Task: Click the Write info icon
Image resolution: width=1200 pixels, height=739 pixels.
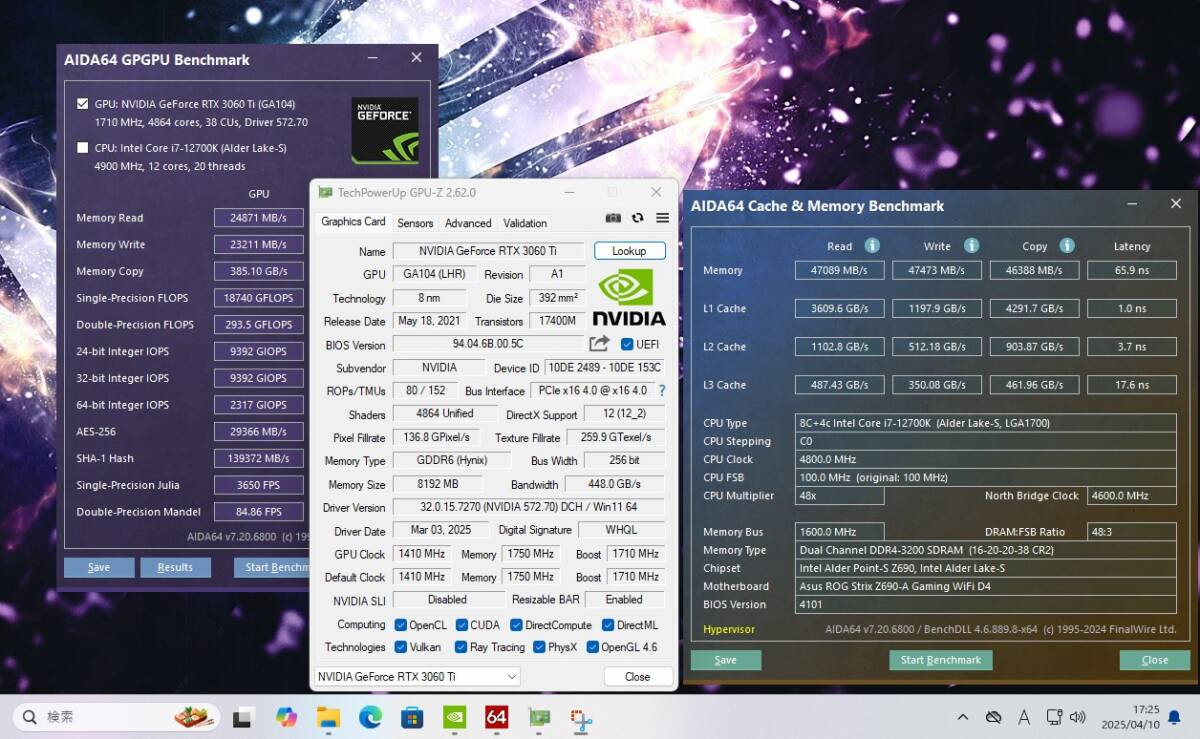Action: click(969, 245)
